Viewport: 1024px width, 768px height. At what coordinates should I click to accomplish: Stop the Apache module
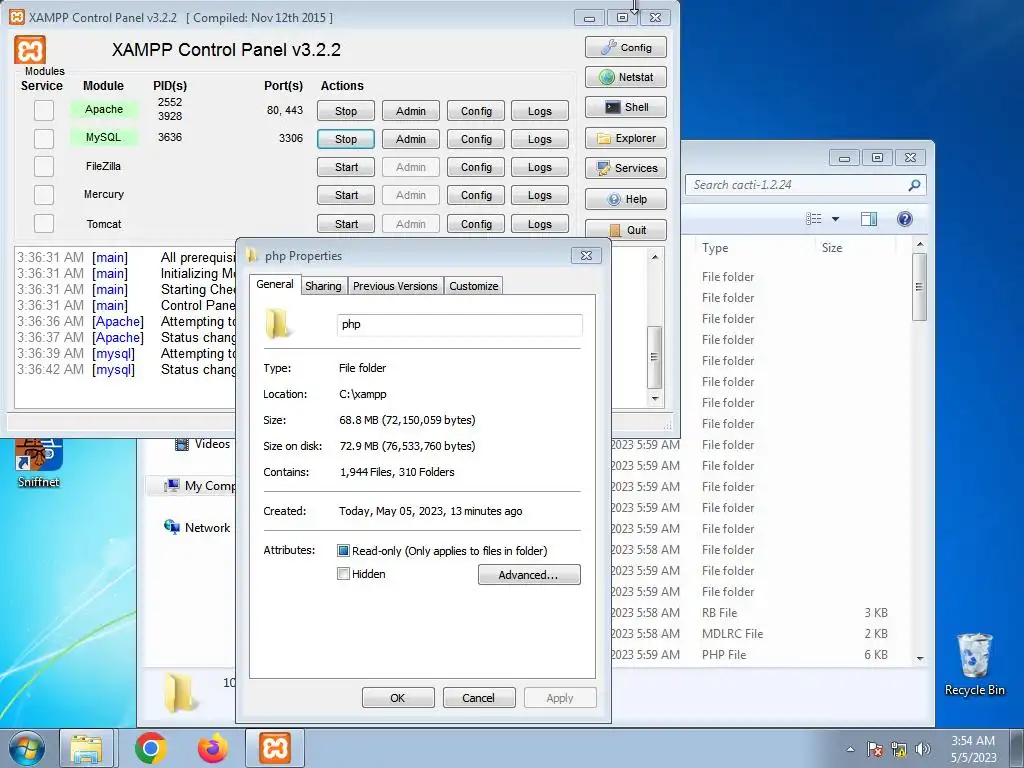click(346, 111)
